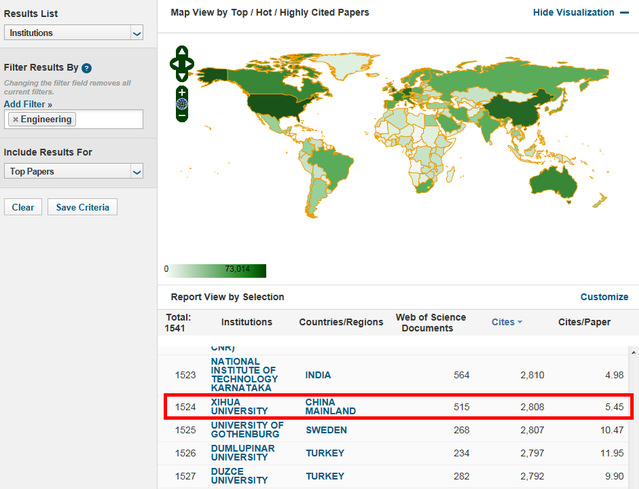Image resolution: width=639 pixels, height=489 pixels.
Task: Zoom out of the map with minus
Action: 181,115
